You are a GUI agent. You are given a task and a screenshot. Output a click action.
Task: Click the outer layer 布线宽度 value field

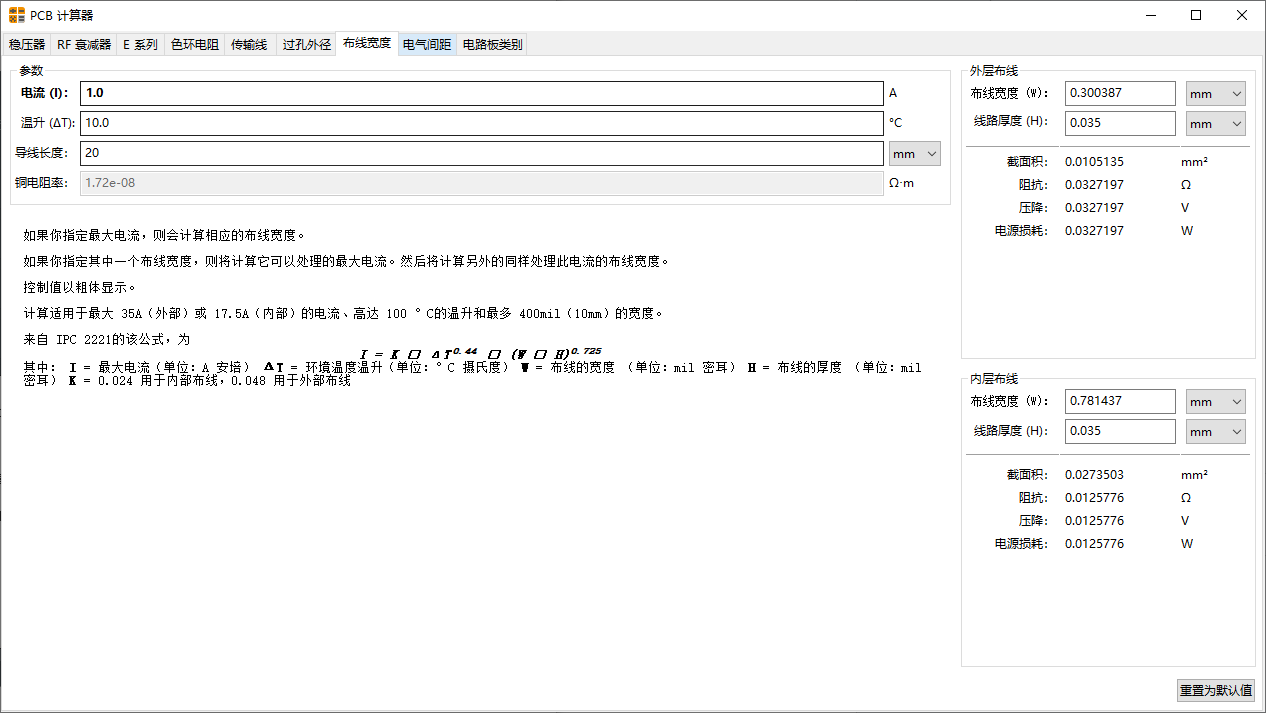point(1119,93)
